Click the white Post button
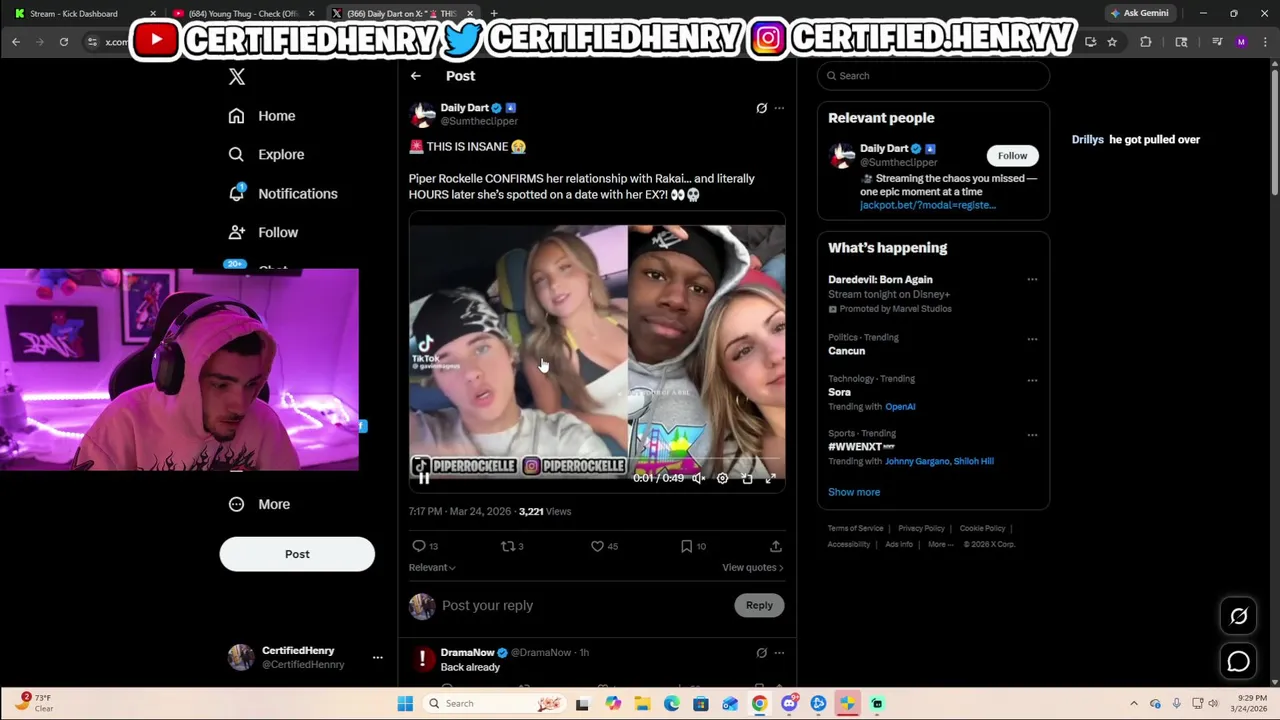 297,554
